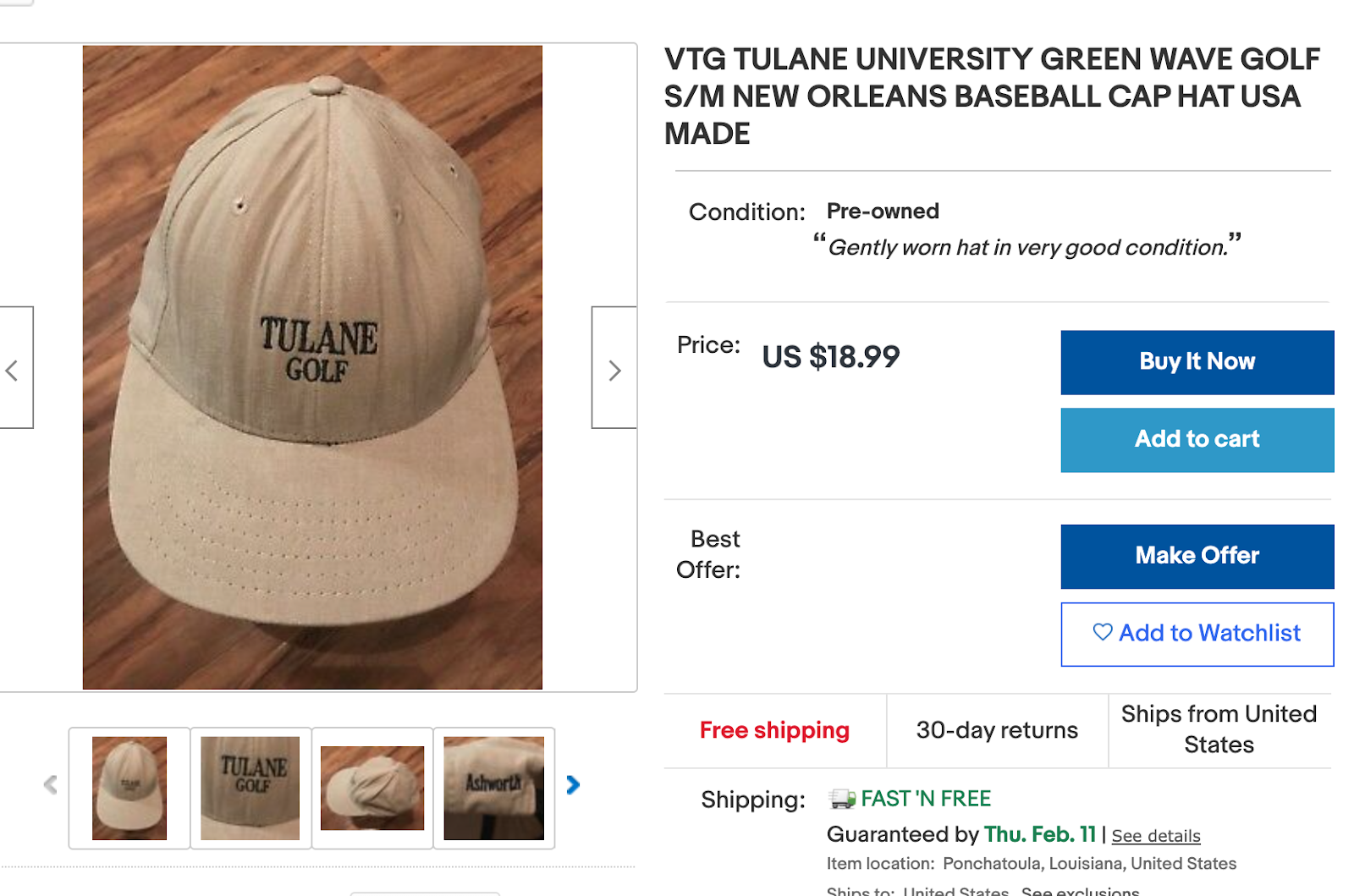Click next image arrow on main photo
1354x896 pixels.
[x=614, y=368]
